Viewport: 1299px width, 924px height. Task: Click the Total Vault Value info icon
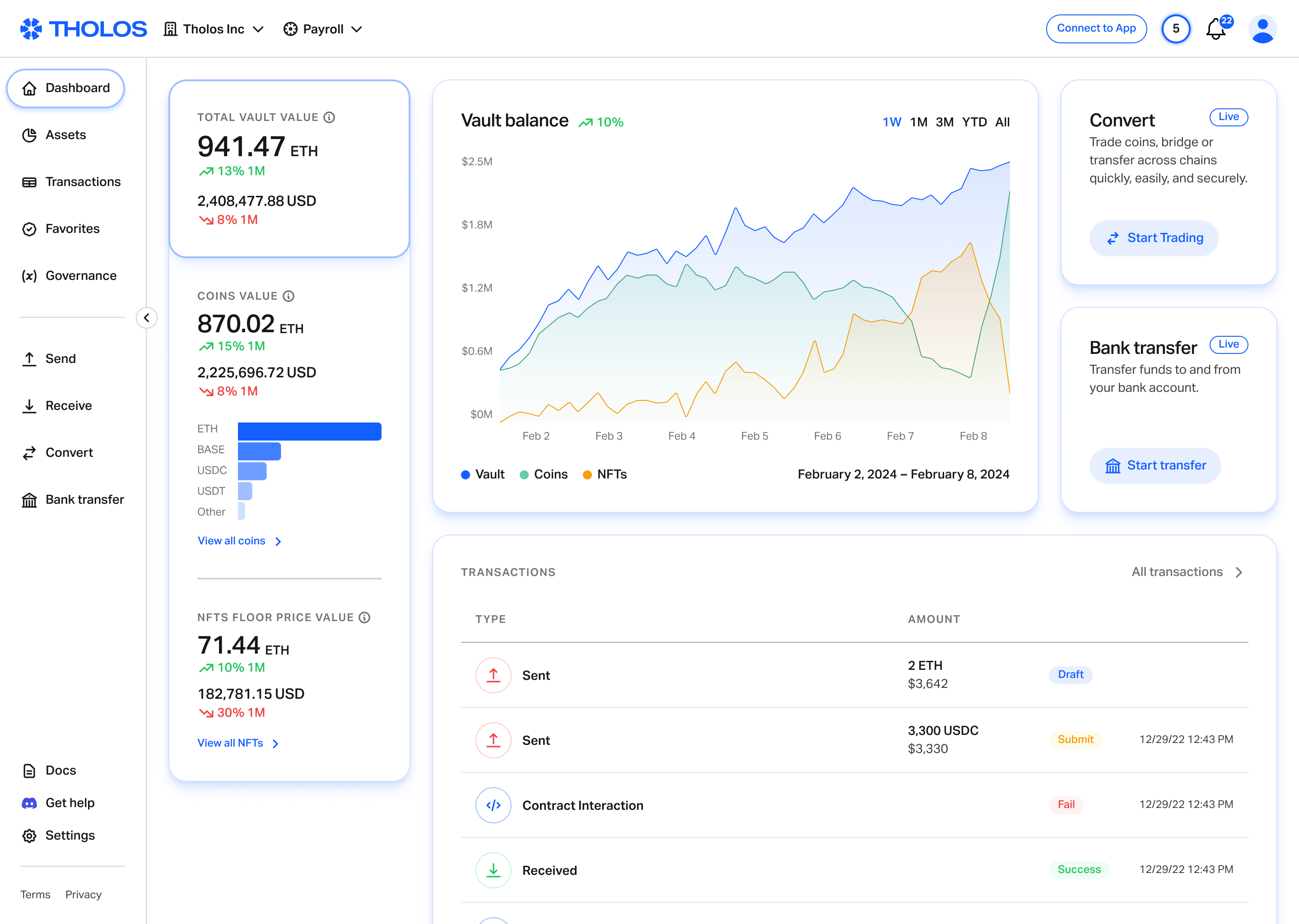[330, 117]
